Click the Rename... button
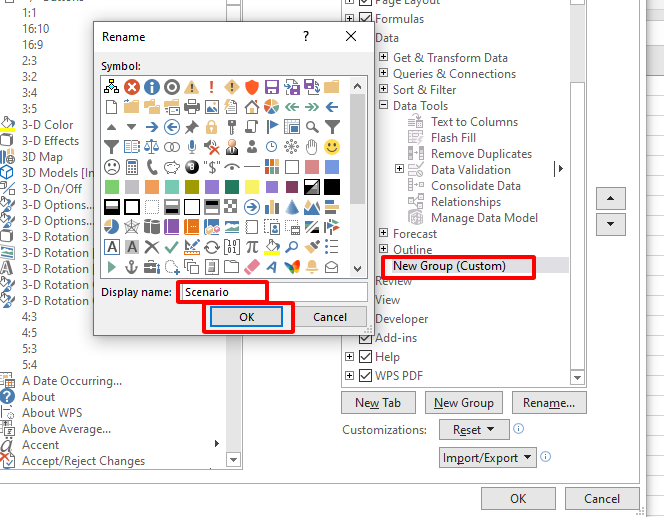 (549, 403)
